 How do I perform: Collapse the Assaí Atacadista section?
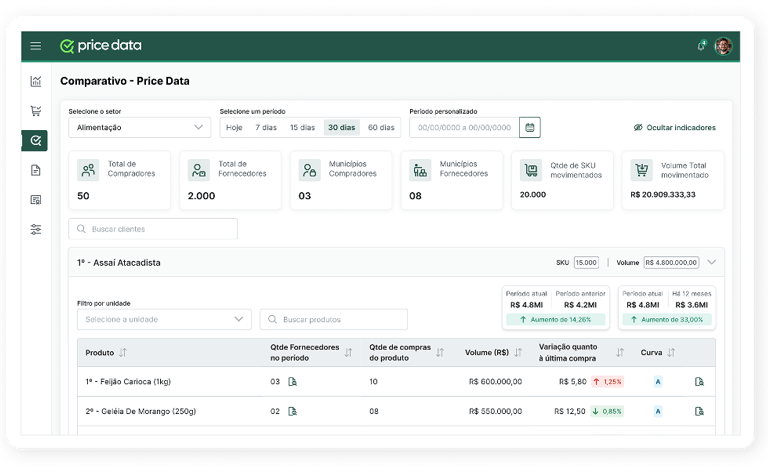tap(712, 262)
